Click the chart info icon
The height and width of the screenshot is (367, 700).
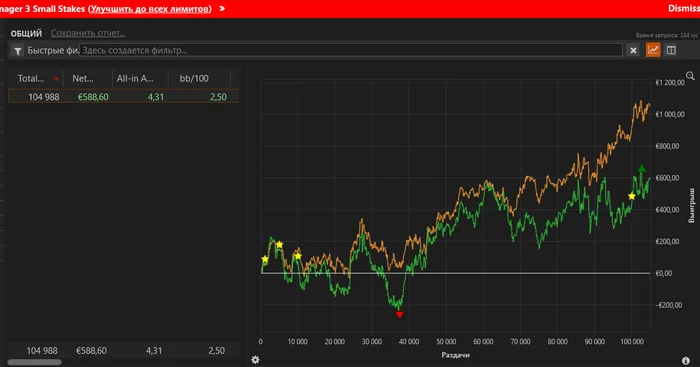tap(686, 360)
